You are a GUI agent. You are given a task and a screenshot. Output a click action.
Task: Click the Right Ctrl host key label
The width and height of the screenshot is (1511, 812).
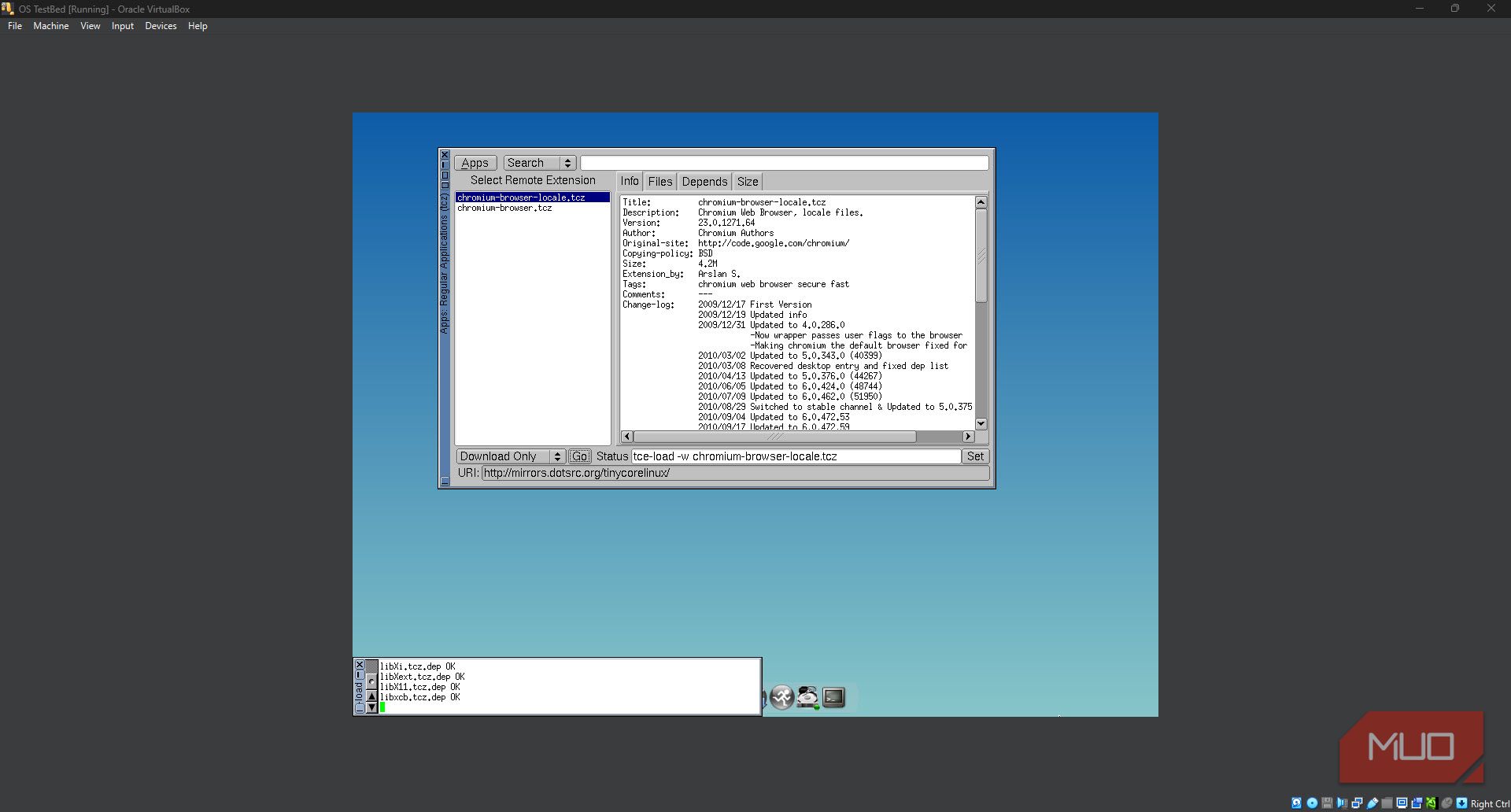tap(1490, 804)
